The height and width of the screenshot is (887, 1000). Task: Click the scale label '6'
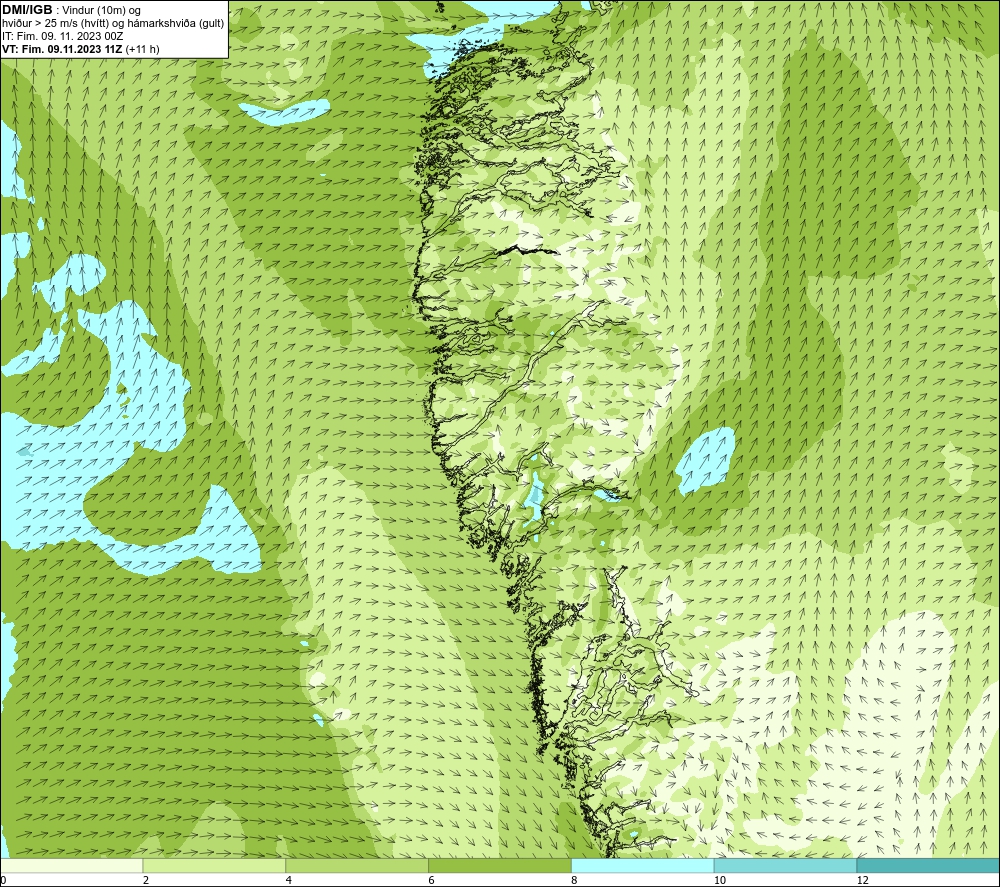[x=432, y=881]
